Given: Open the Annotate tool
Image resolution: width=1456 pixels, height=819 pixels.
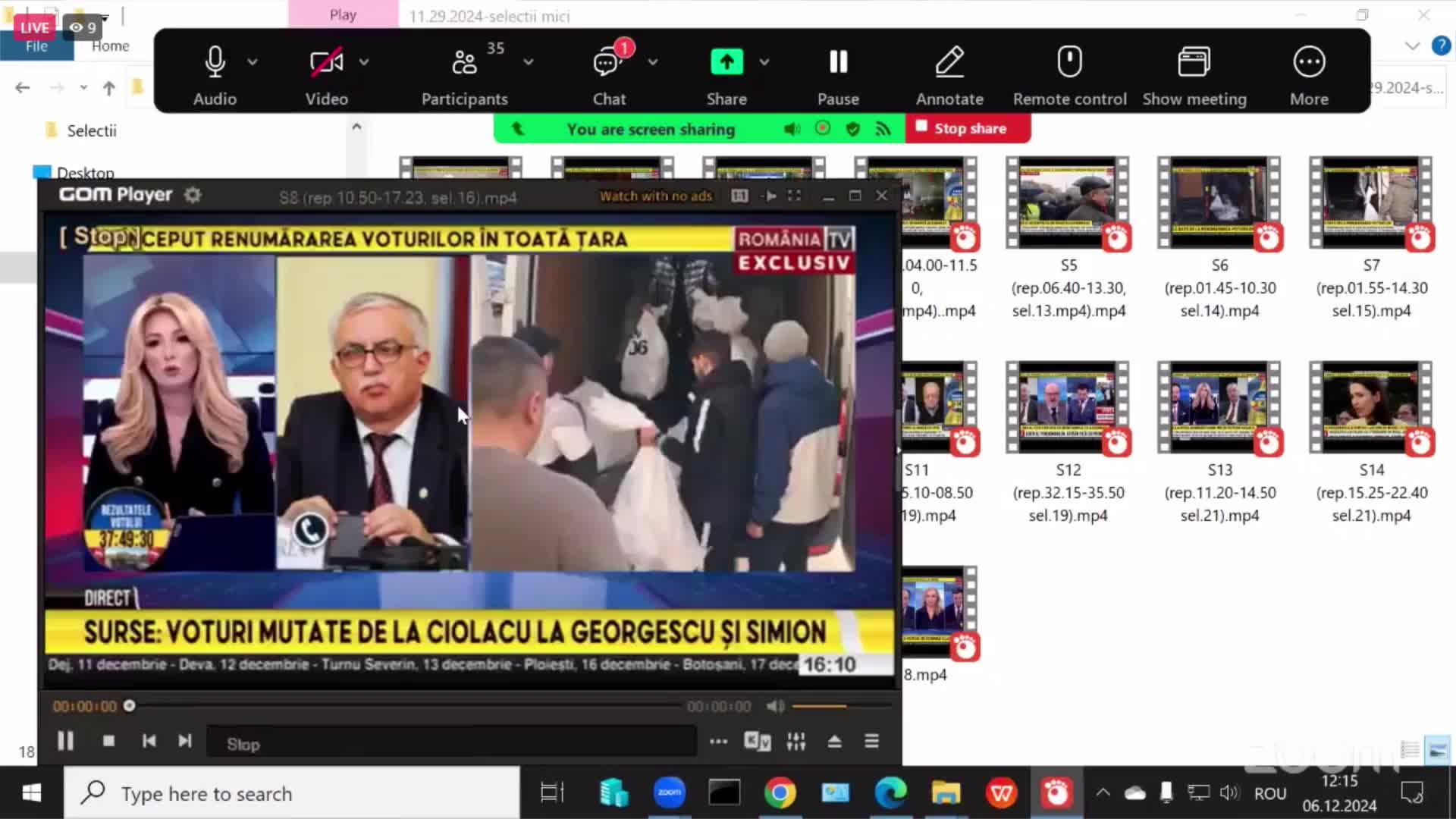Looking at the screenshot, I should (949, 76).
